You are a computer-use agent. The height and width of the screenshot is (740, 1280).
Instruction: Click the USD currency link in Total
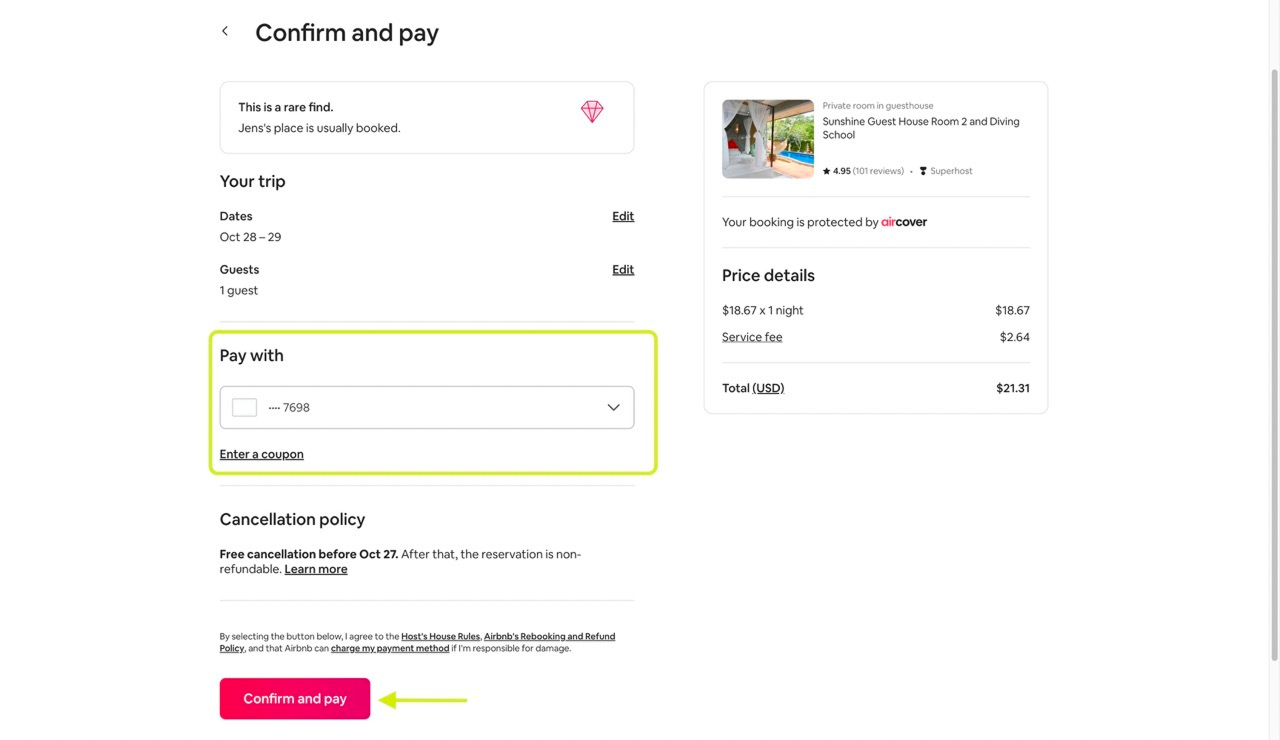(x=768, y=388)
